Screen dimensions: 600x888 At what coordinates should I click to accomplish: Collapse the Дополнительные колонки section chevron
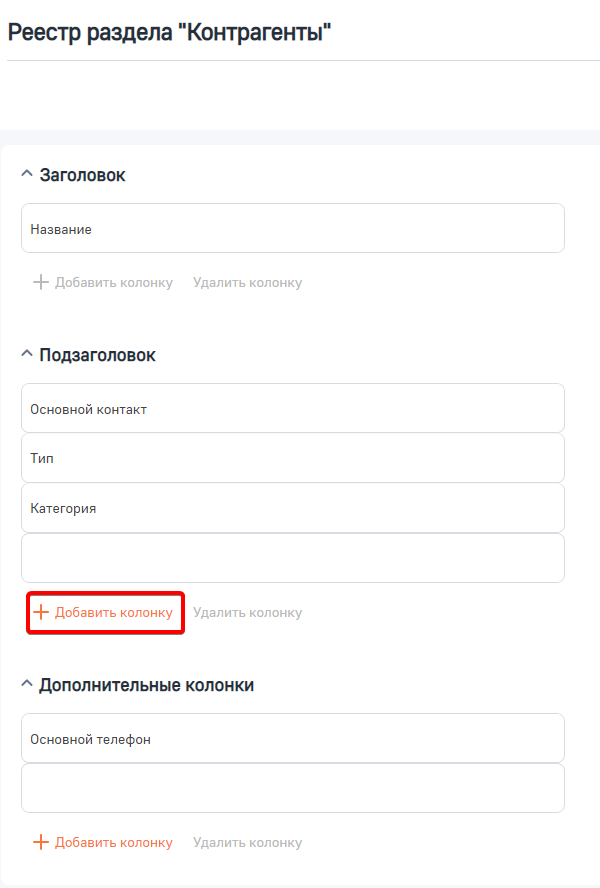point(25,683)
